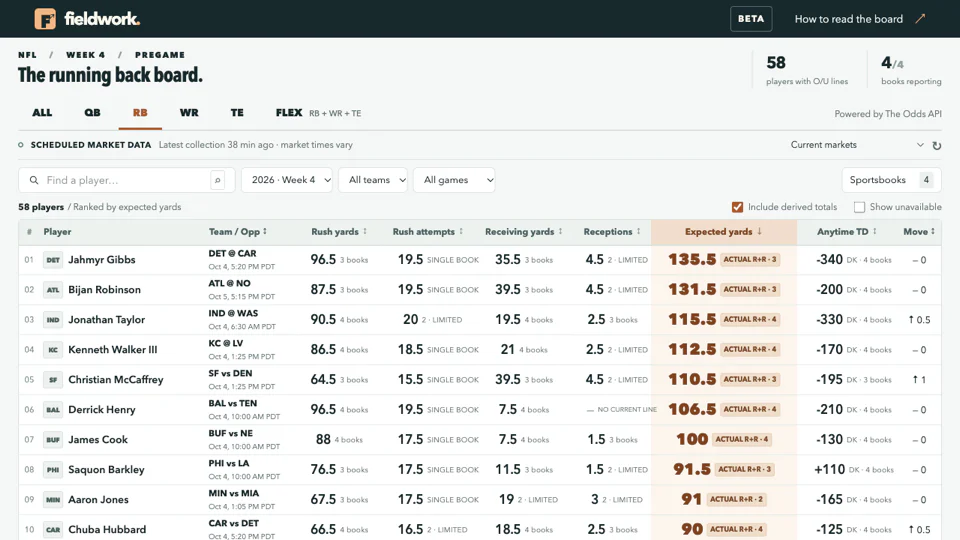Click the BUF team badge for James Cook
Image resolution: width=960 pixels, height=540 pixels.
53,440
